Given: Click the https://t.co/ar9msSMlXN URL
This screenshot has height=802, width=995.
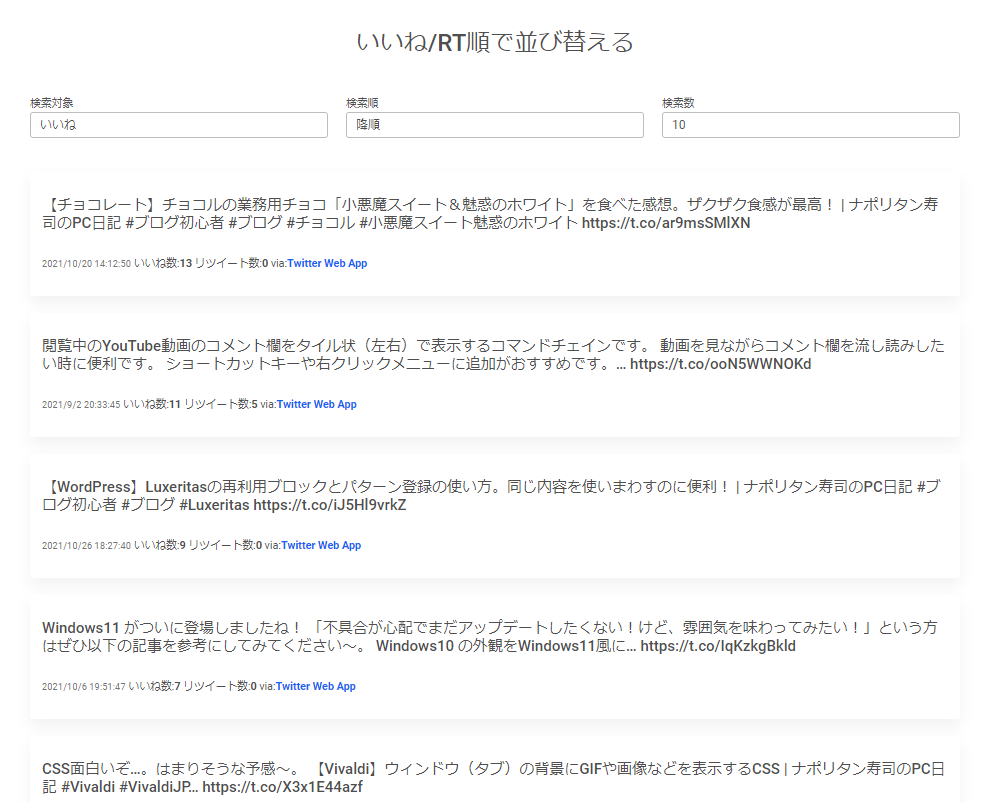Looking at the screenshot, I should click(x=666, y=223).
